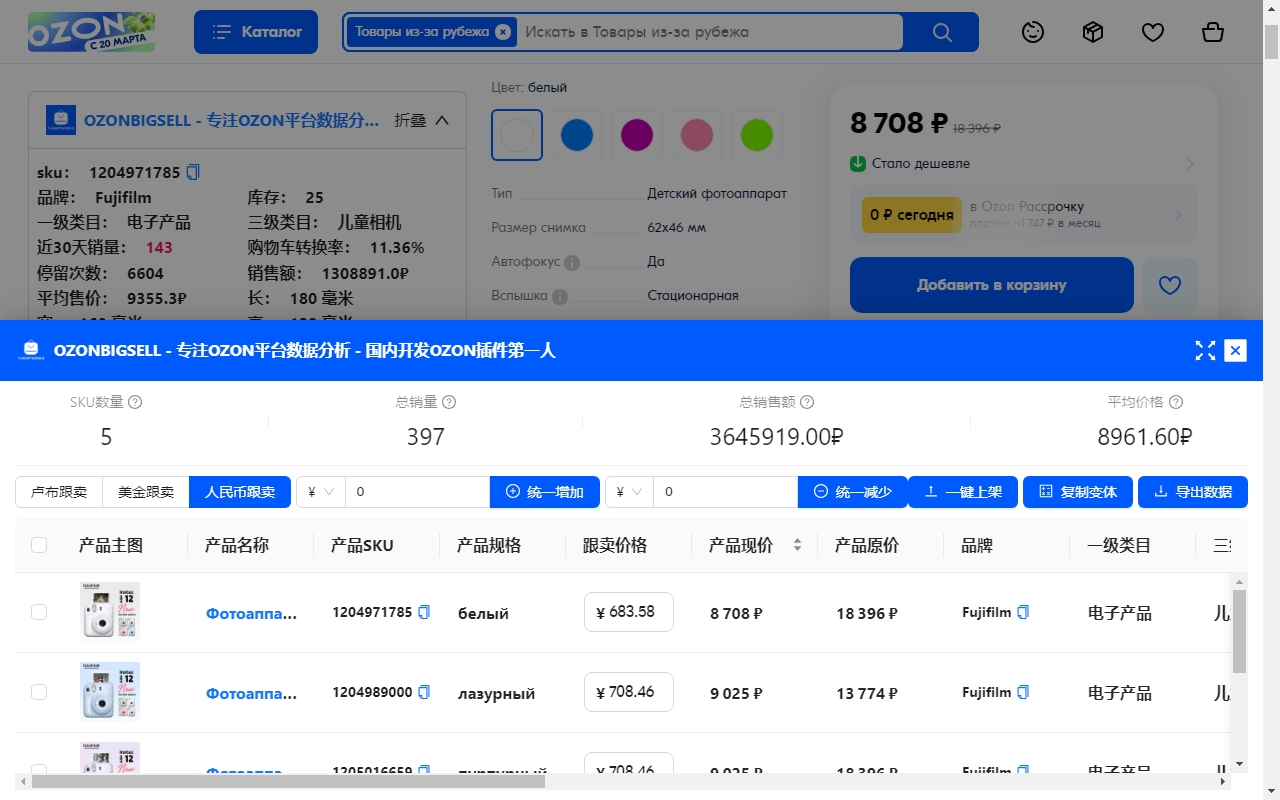The image size is (1280, 800).
Task: Click 复制变体 button
Action: click(x=1078, y=492)
